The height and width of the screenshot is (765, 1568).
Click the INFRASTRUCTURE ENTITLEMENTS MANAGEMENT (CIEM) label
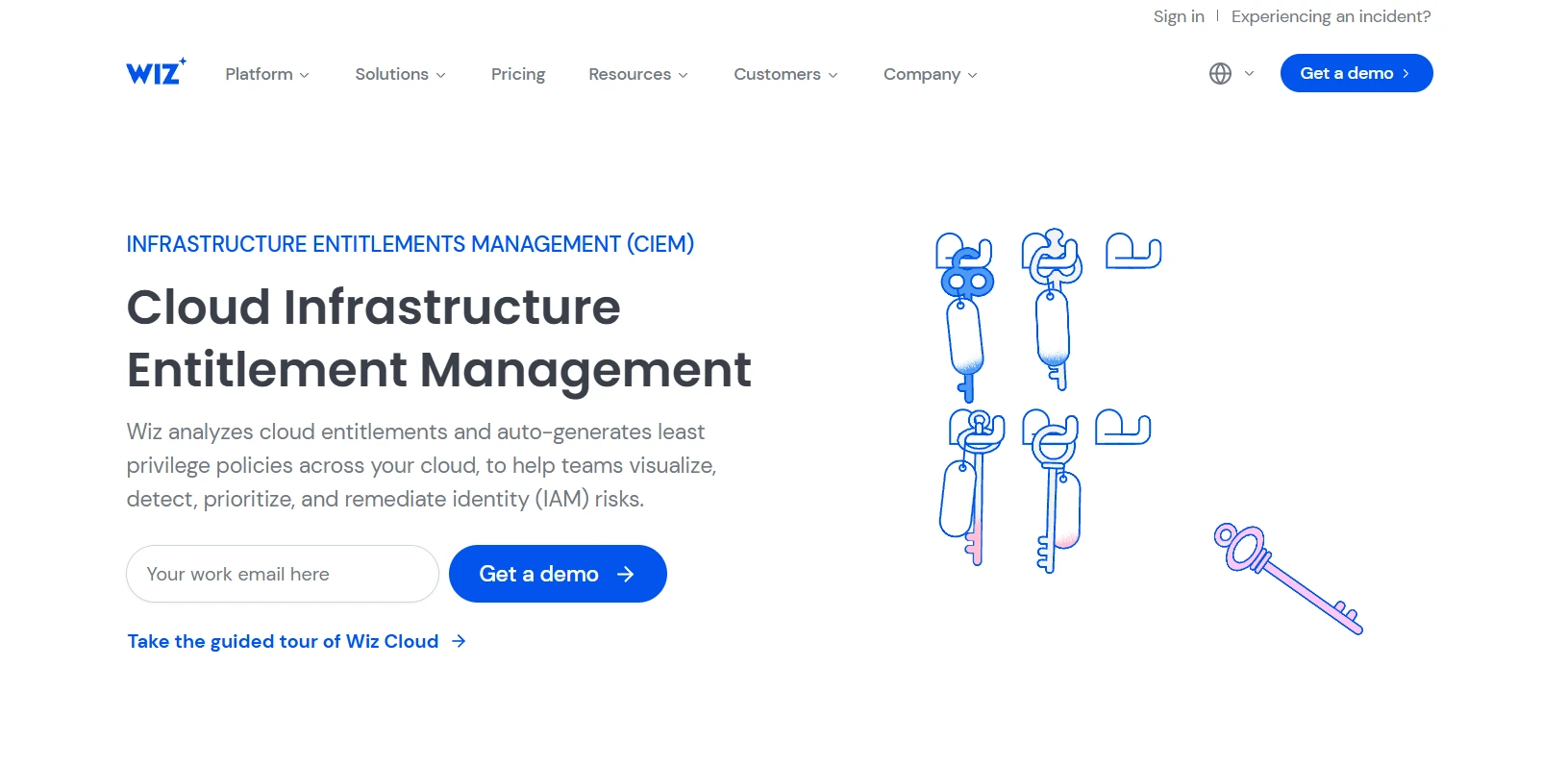point(411,244)
